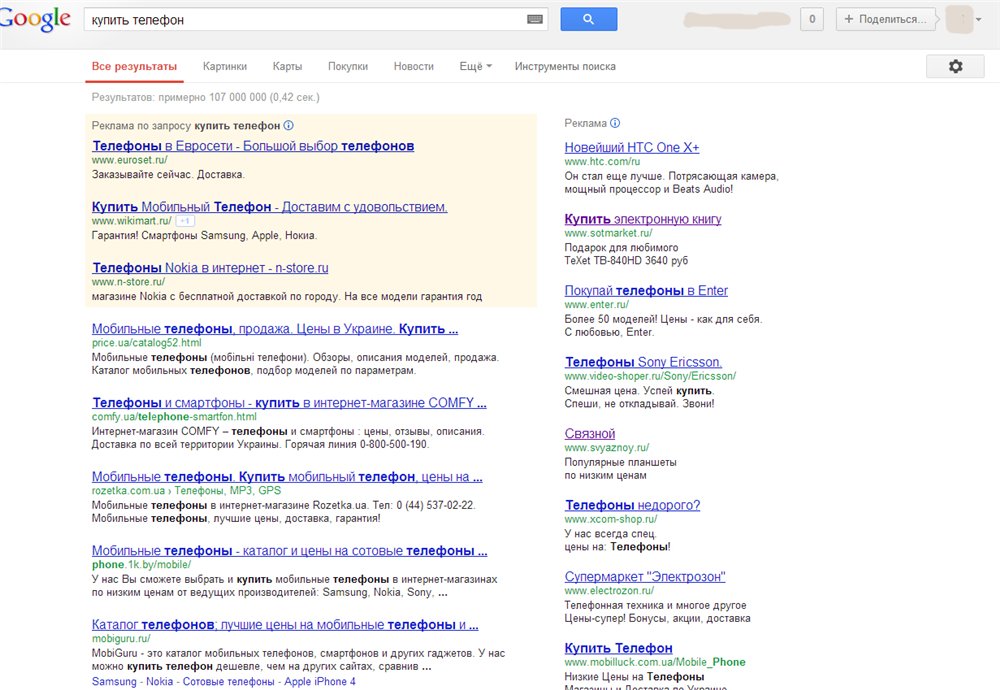
Task: Click the 'Сотовые телефоны' sitelink
Action: tap(228, 682)
